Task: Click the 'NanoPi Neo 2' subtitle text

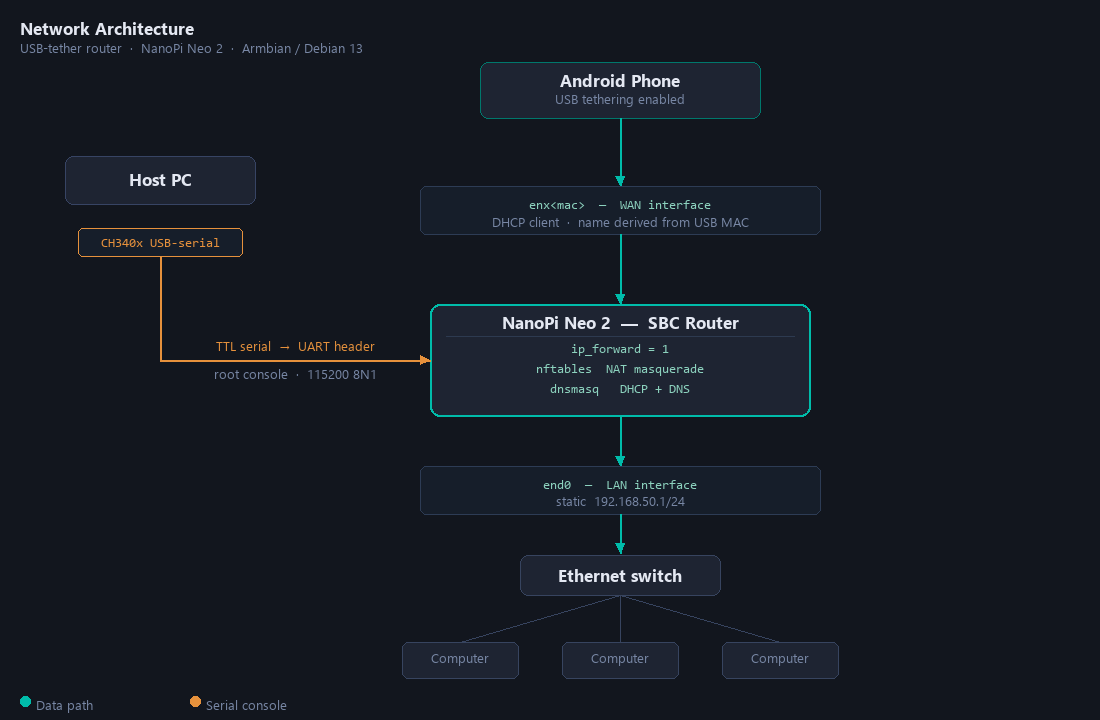Action: tap(182, 48)
